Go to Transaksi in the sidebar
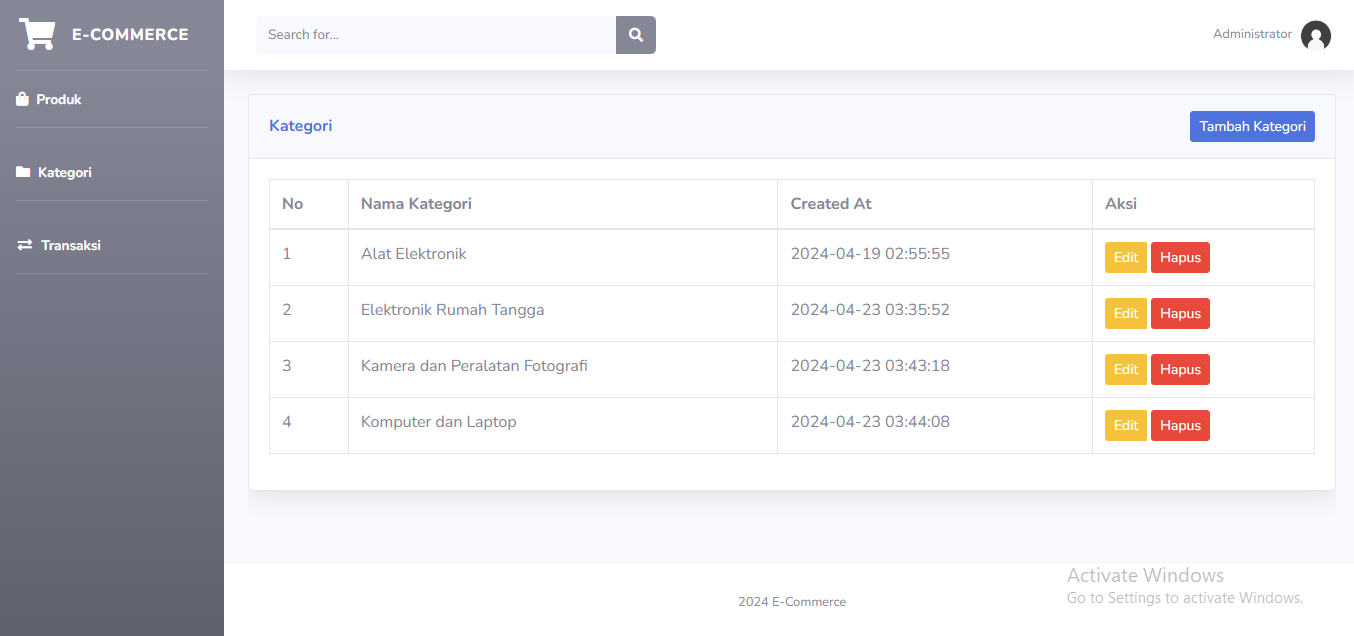1354x636 pixels. point(70,246)
